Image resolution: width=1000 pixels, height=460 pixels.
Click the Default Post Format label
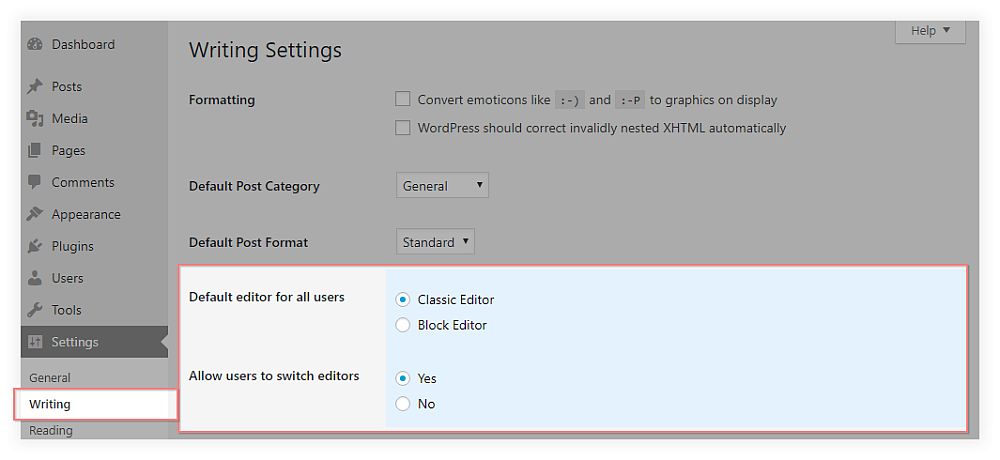[248, 242]
